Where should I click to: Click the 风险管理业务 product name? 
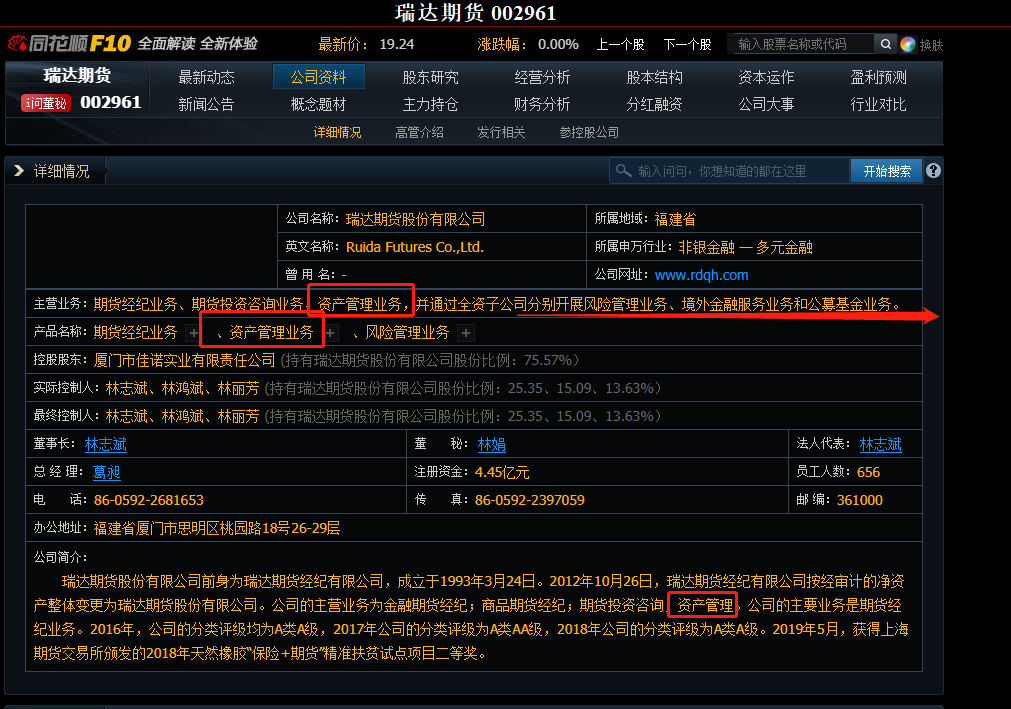pos(407,333)
